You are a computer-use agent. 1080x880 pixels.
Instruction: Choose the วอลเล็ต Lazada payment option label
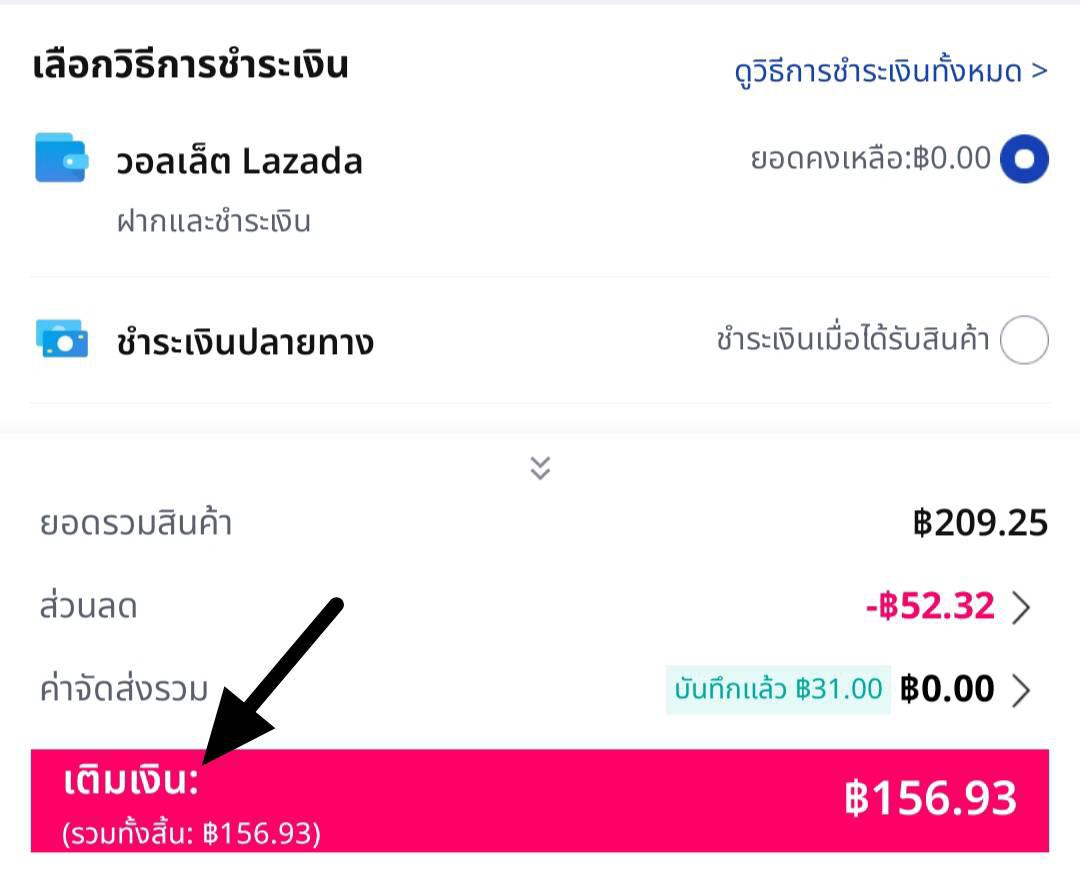point(239,161)
